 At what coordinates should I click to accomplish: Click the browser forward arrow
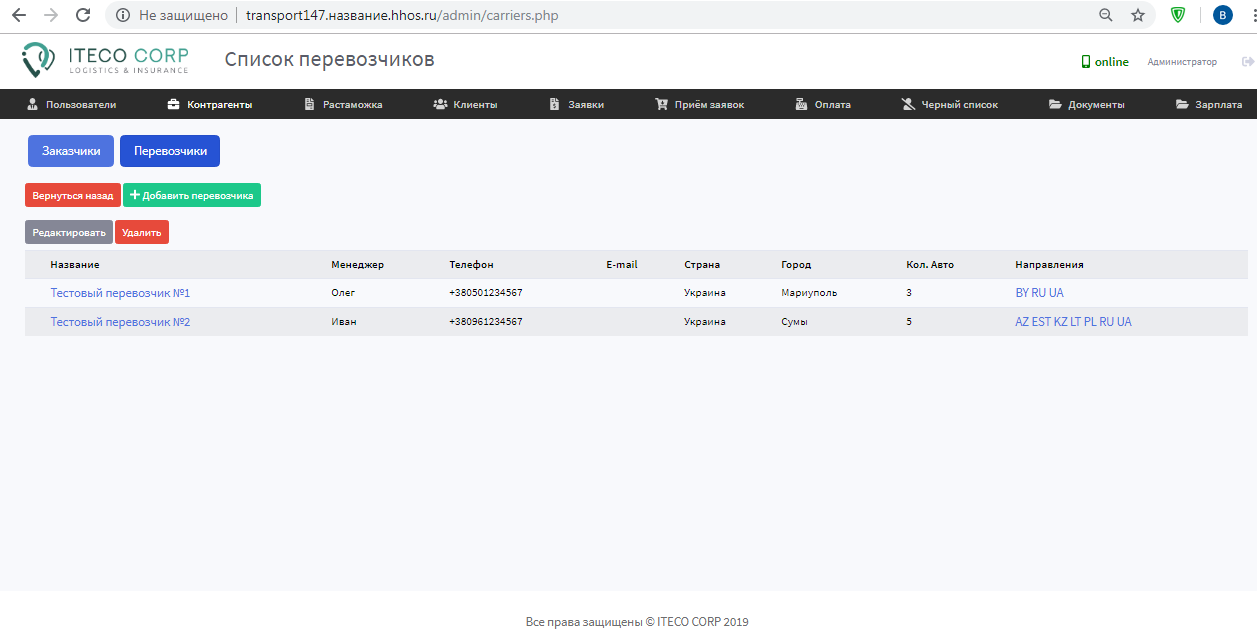click(51, 15)
